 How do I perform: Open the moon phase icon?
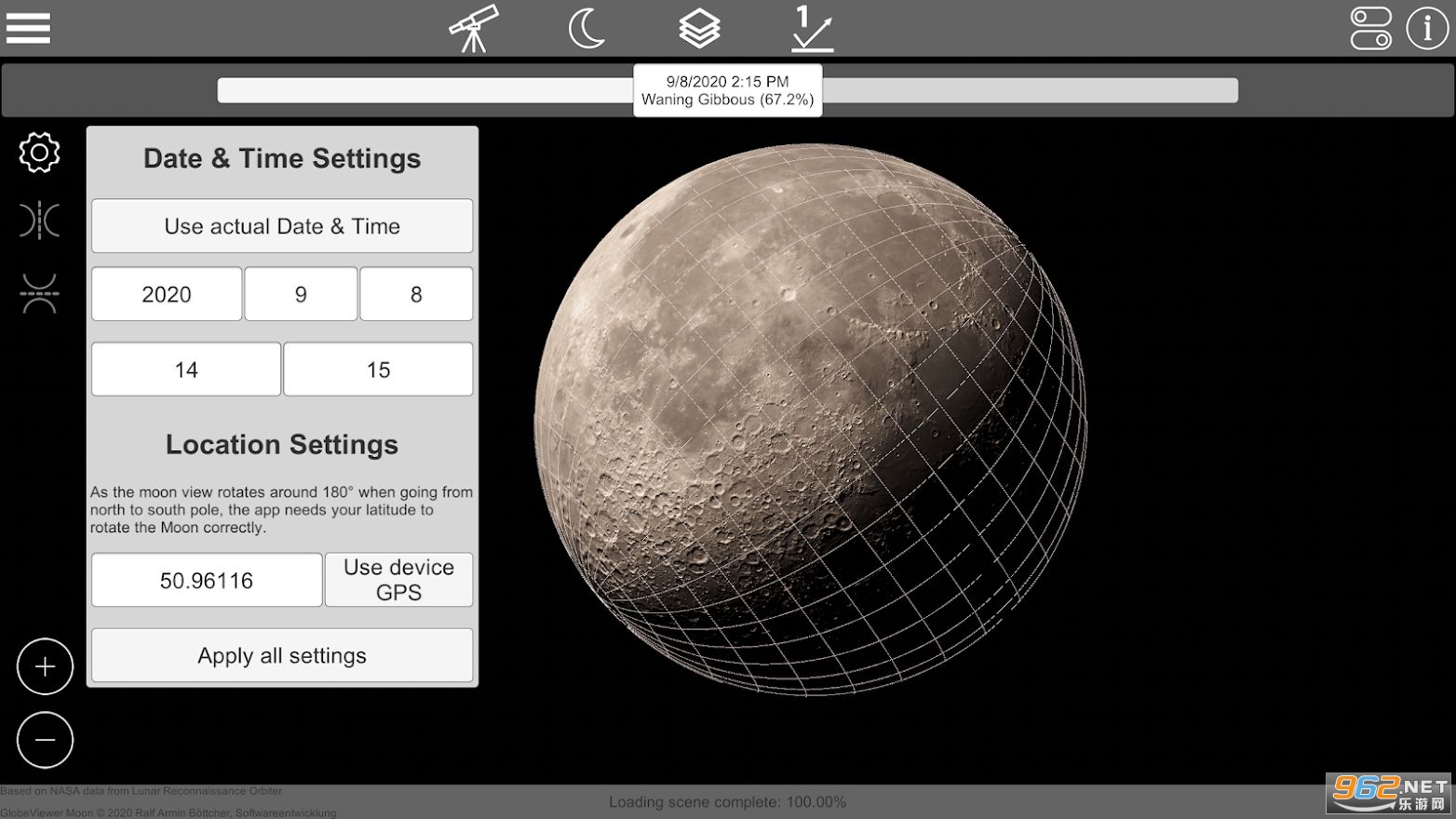pos(587,28)
